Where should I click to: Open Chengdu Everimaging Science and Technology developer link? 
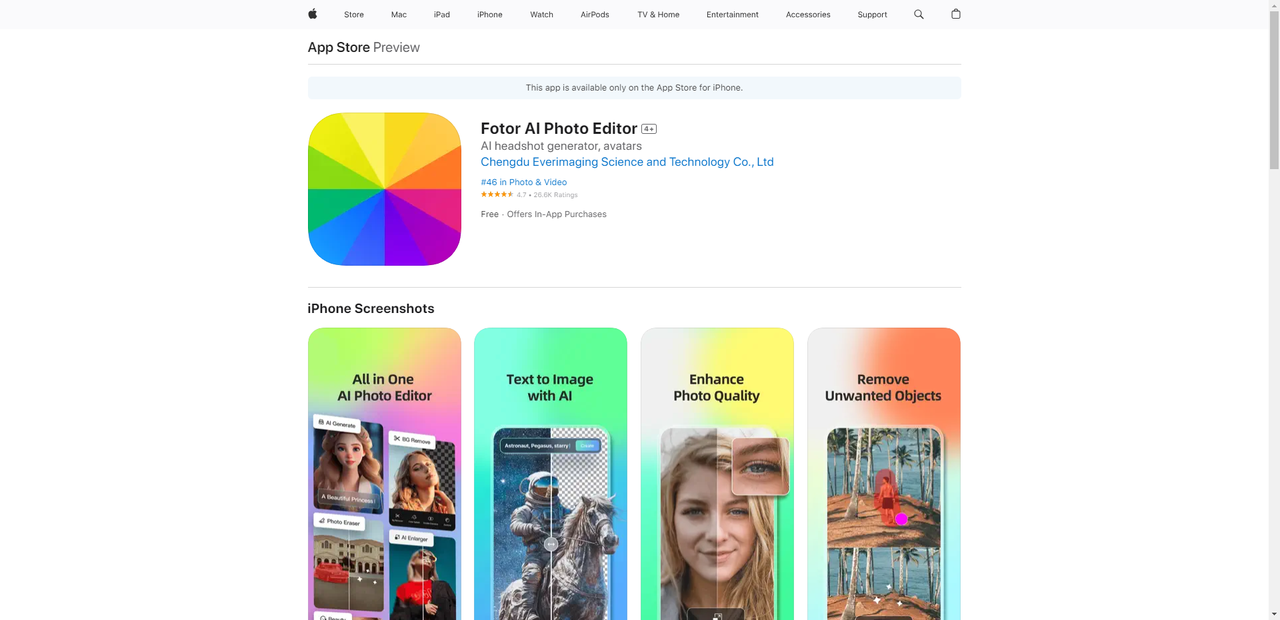(x=627, y=162)
